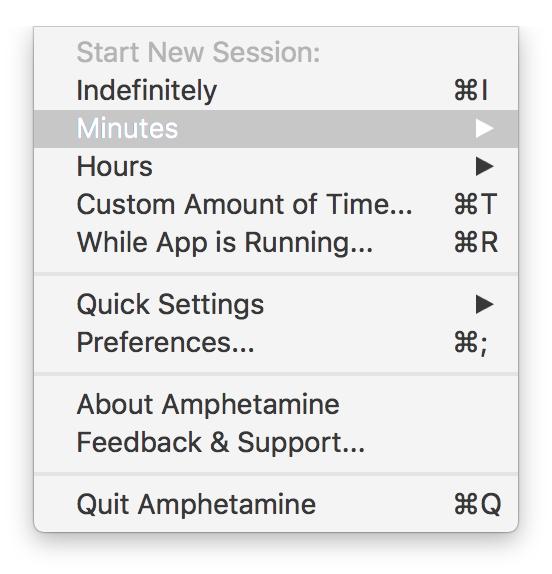Image resolution: width=552 pixels, height=574 pixels.
Task: Expand the arrow beside Hours
Action: point(485,167)
